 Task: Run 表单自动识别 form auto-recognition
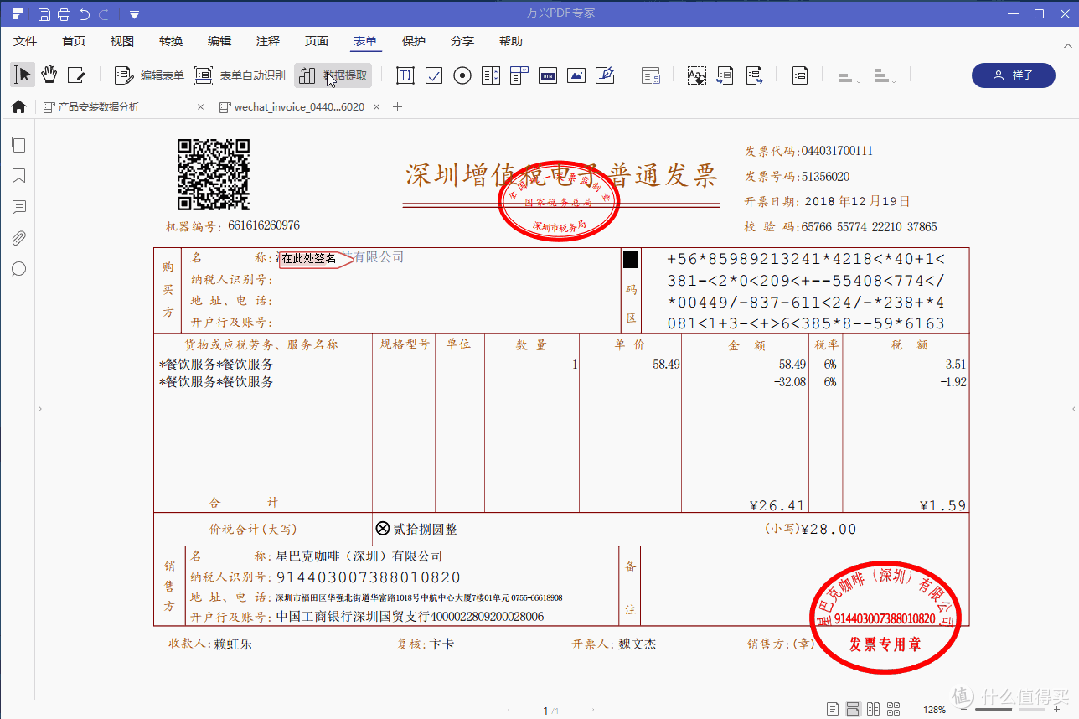(239, 75)
